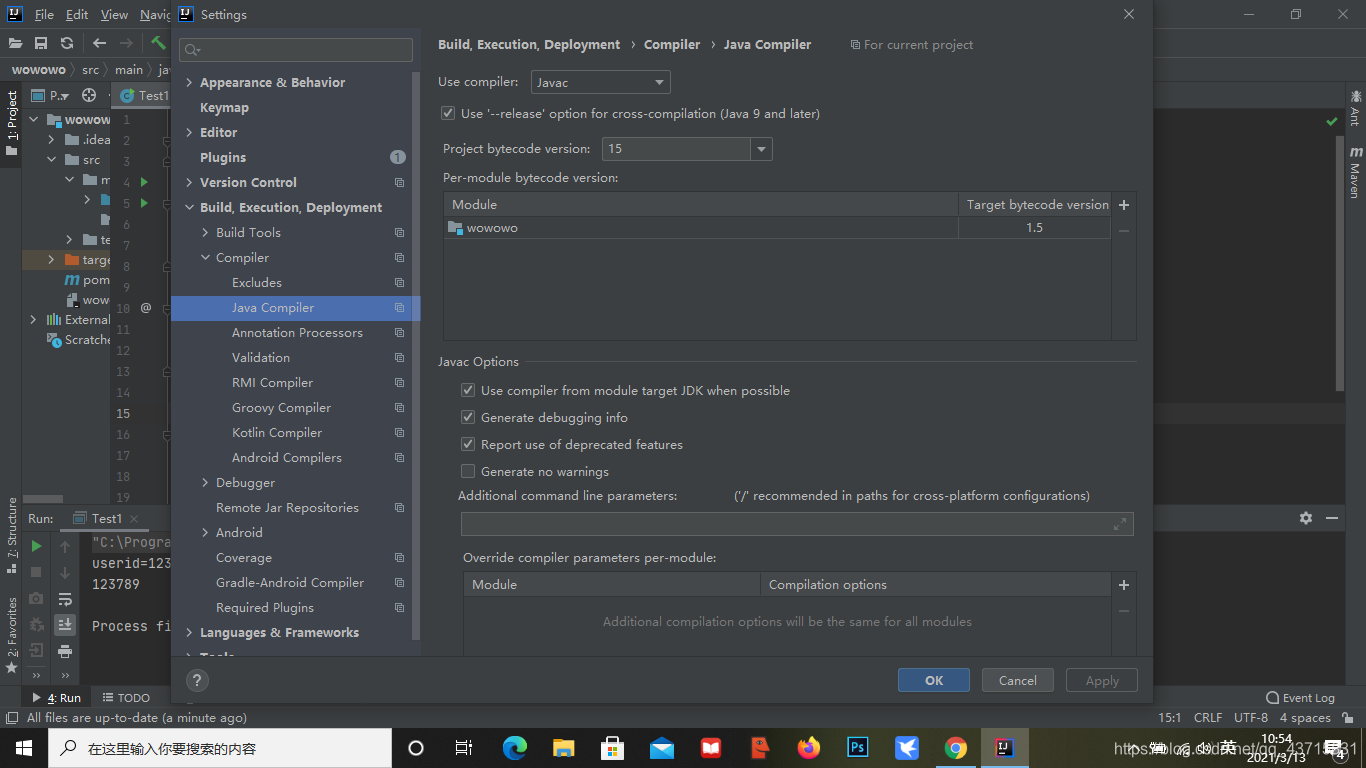Expand Languages & Frameworks section
This screenshot has height=768, width=1366.
[189, 633]
